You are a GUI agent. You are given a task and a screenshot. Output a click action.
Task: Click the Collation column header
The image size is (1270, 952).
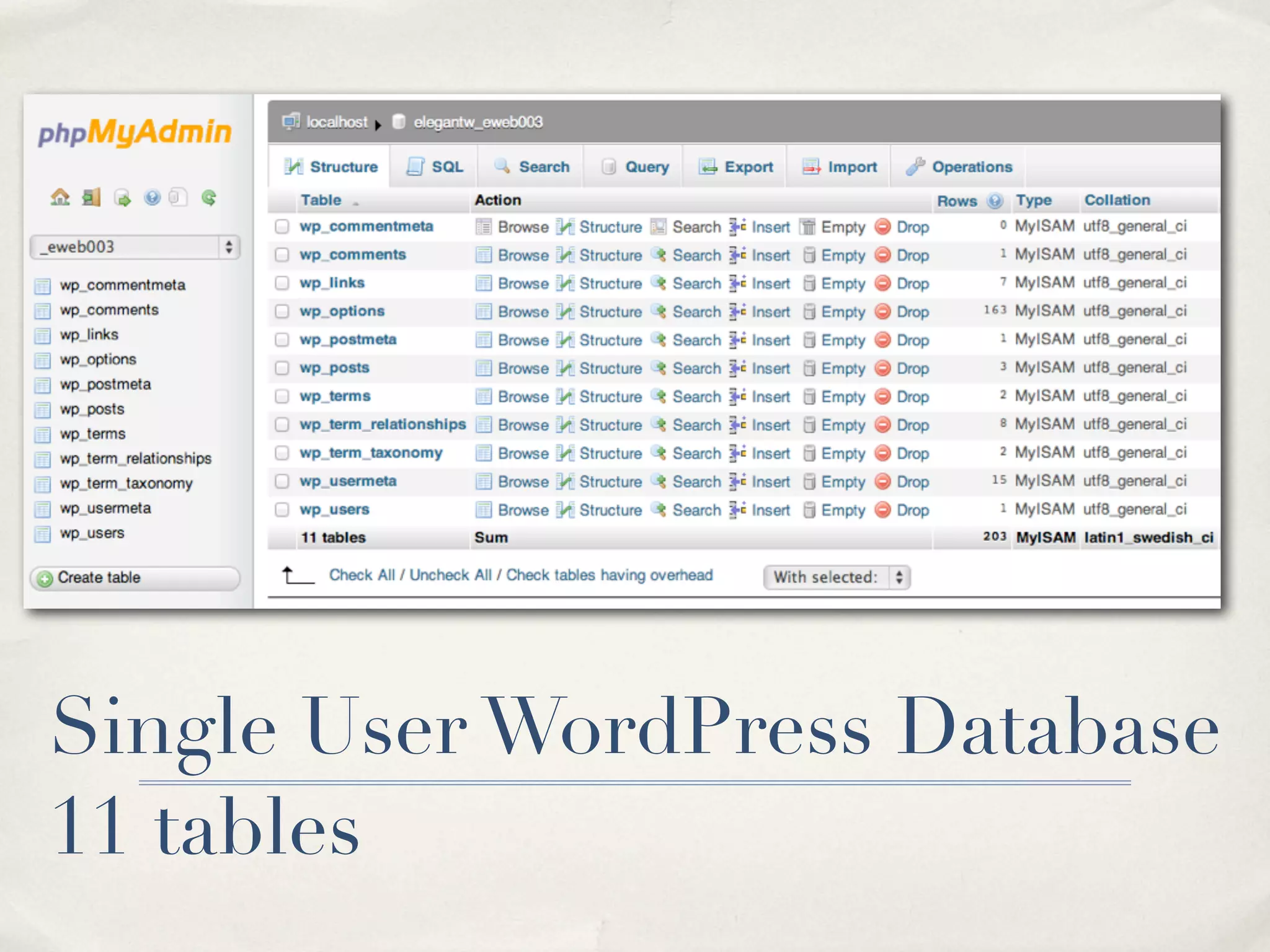(1117, 200)
